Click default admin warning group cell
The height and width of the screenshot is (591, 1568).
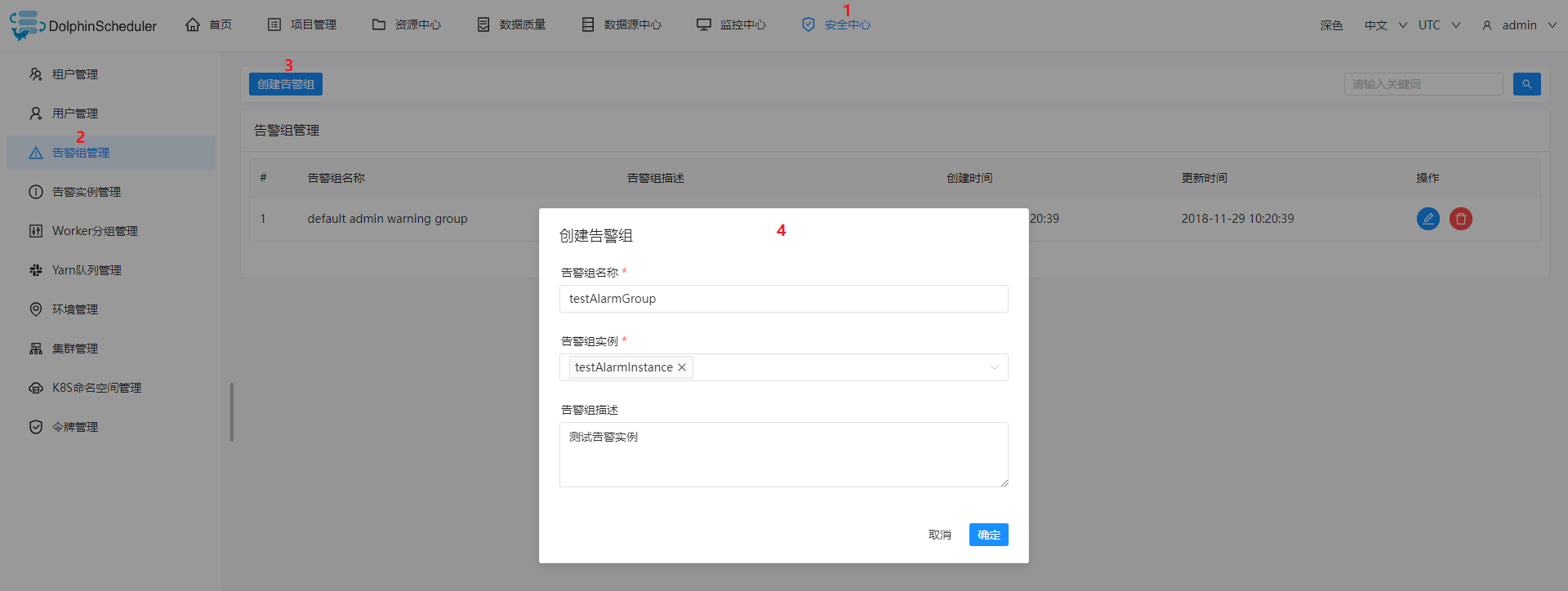coord(388,219)
